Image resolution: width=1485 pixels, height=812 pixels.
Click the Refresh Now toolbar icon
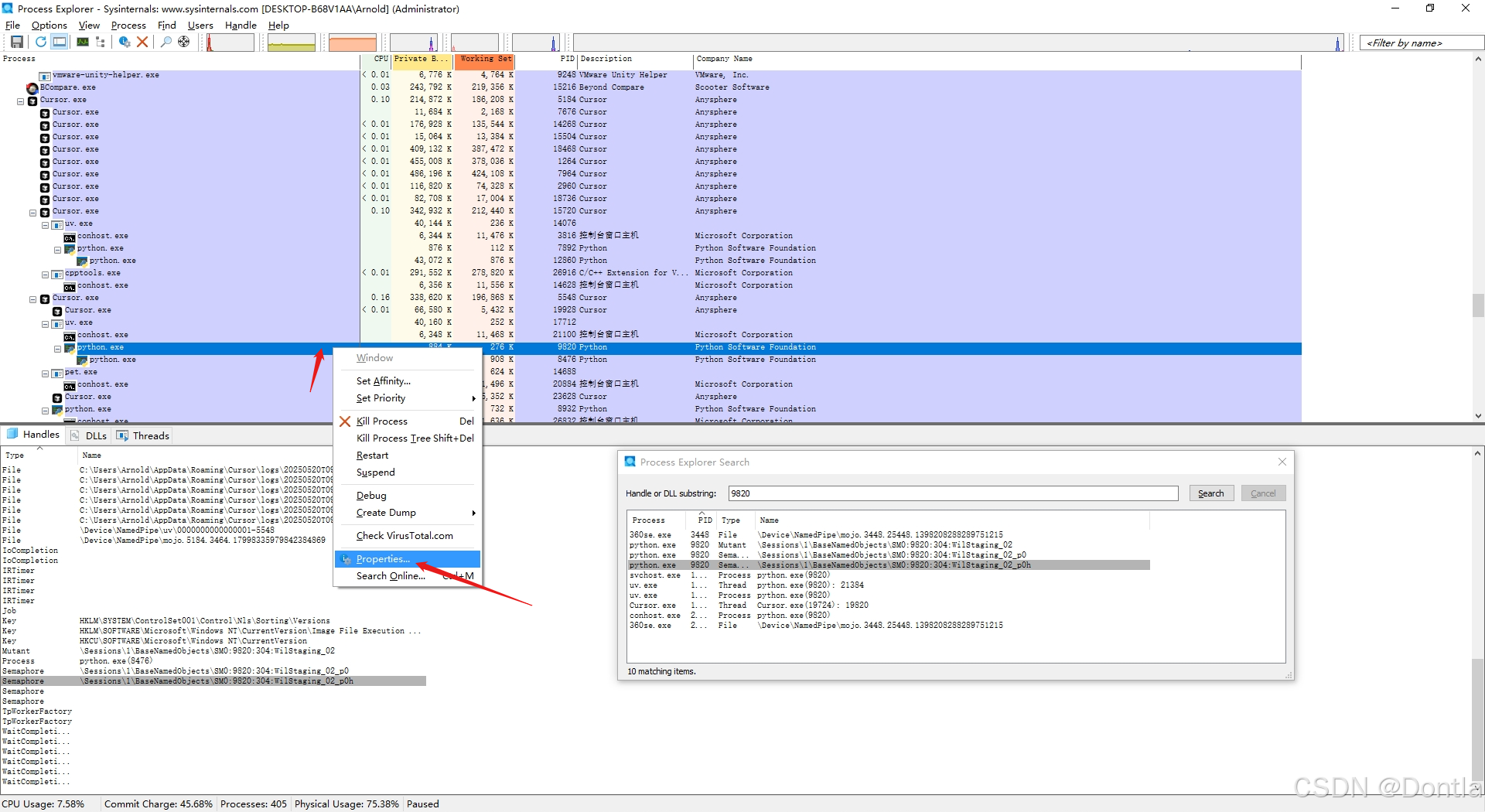tap(40, 42)
